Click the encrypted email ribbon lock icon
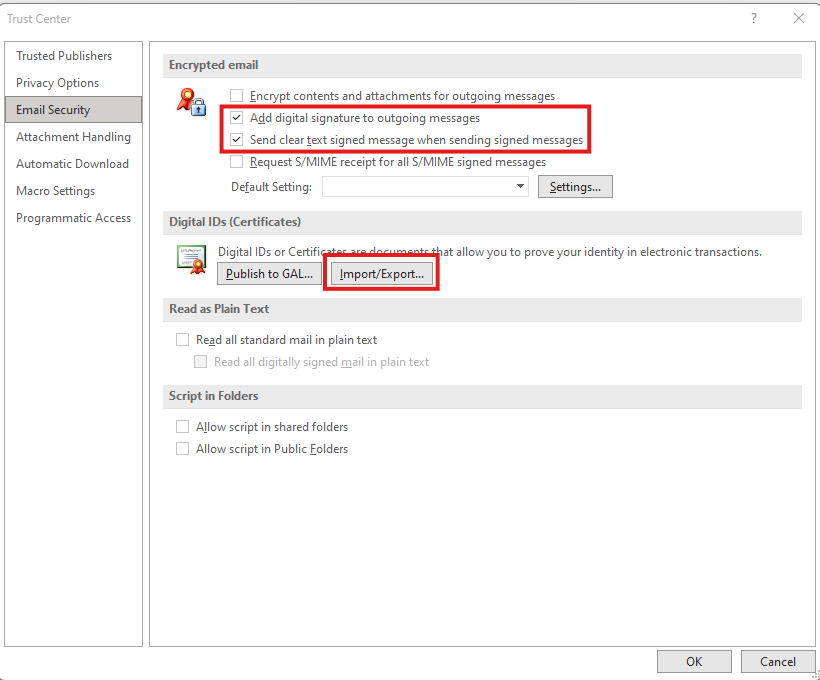 (x=191, y=102)
